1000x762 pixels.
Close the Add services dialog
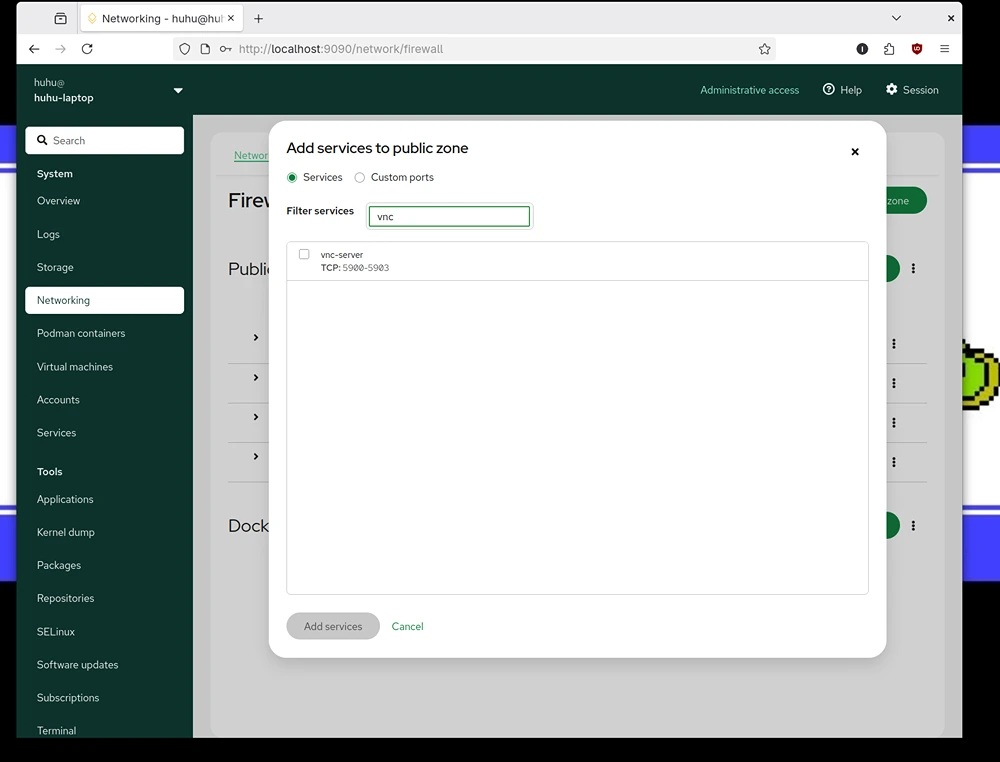(855, 152)
